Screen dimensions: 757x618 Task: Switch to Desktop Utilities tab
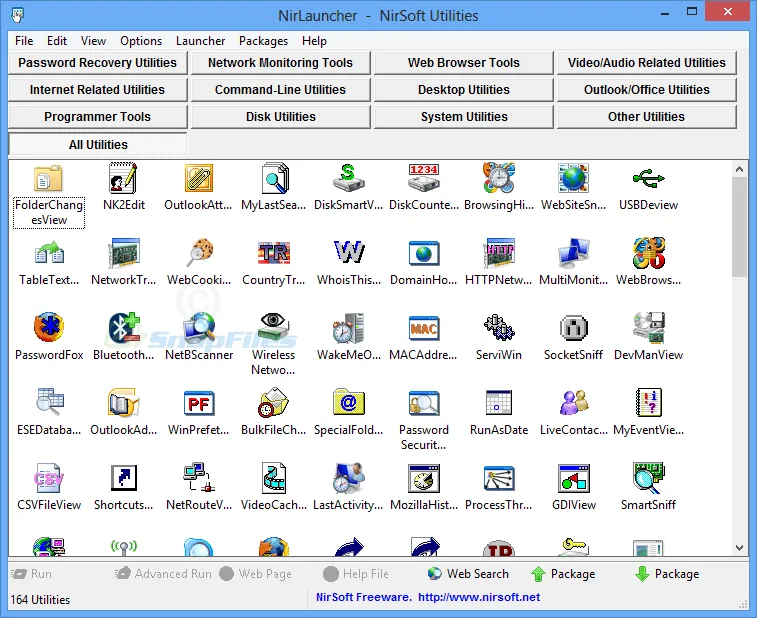click(463, 90)
